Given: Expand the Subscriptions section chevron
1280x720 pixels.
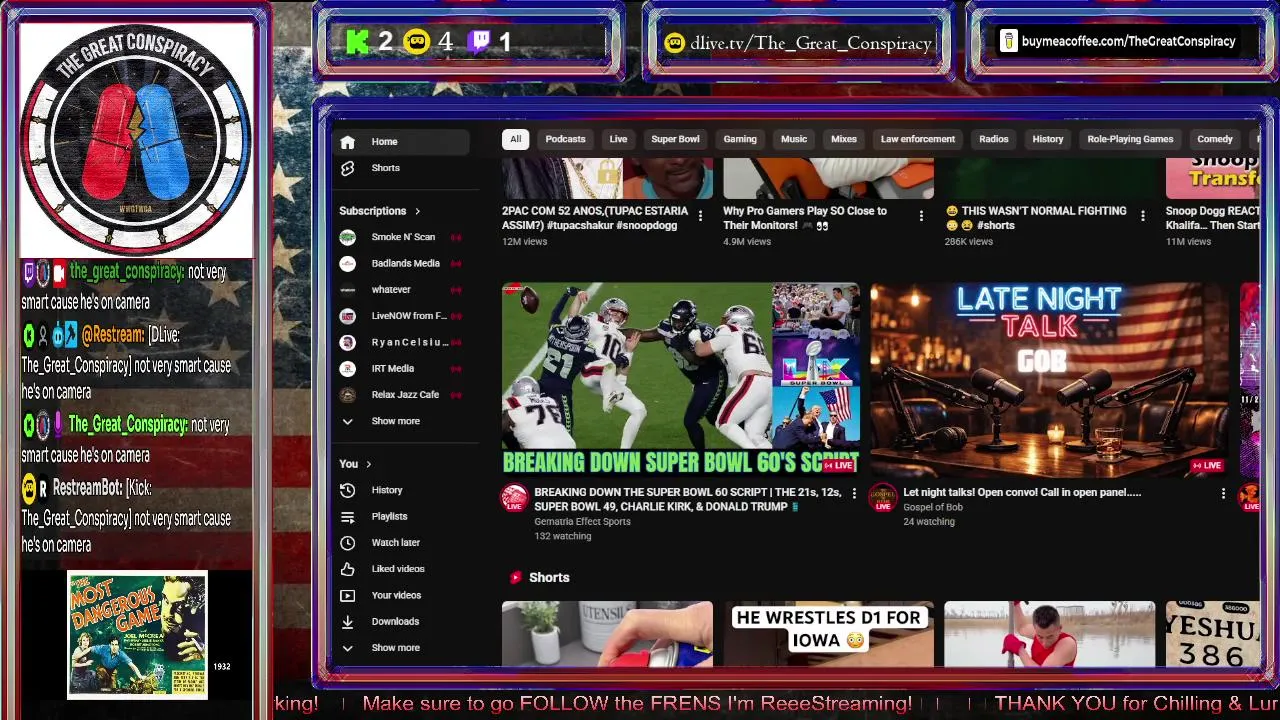Looking at the screenshot, I should click(x=417, y=211).
